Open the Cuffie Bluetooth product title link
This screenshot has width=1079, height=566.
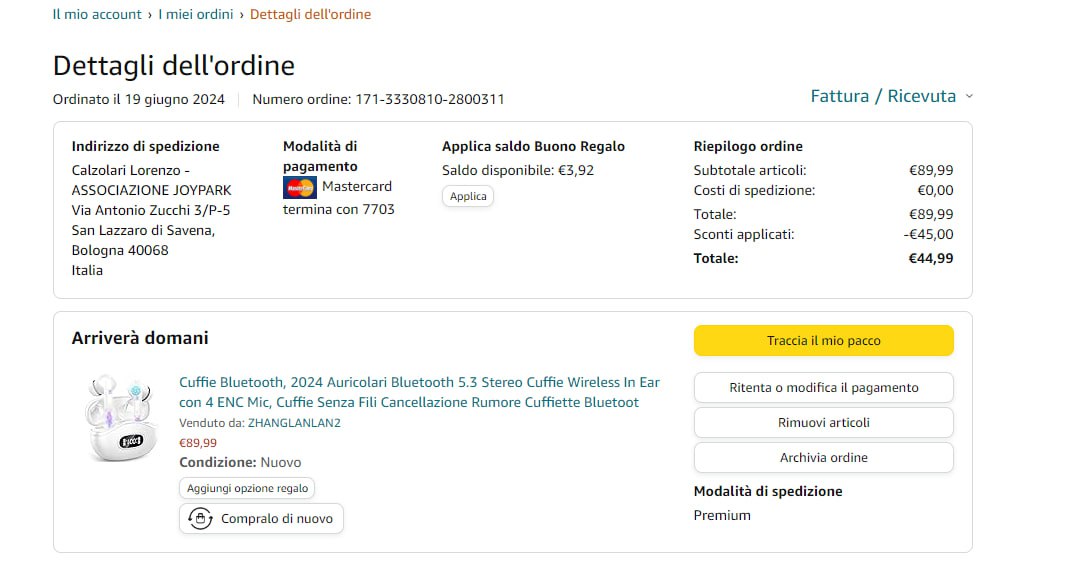(x=419, y=392)
